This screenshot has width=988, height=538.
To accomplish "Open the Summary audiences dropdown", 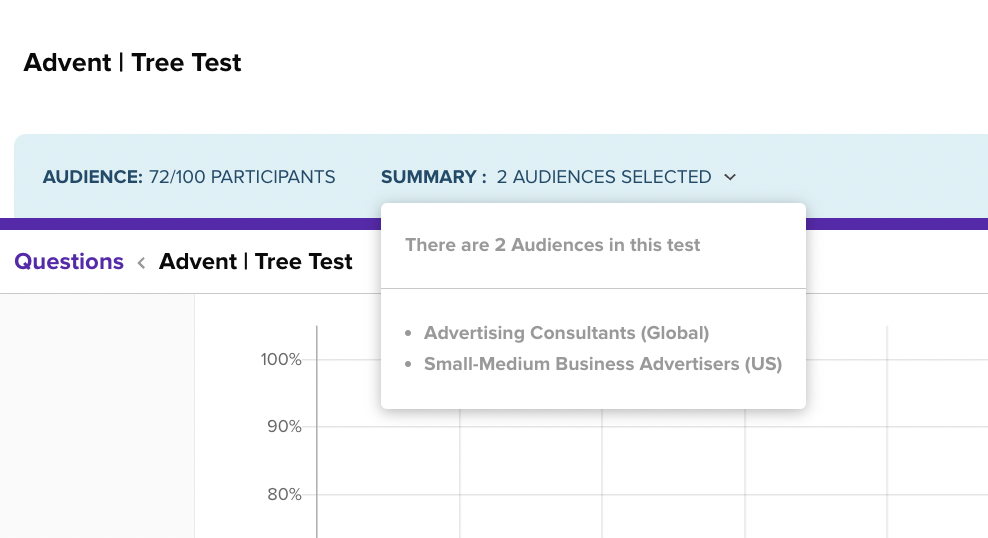I will coord(558,177).
